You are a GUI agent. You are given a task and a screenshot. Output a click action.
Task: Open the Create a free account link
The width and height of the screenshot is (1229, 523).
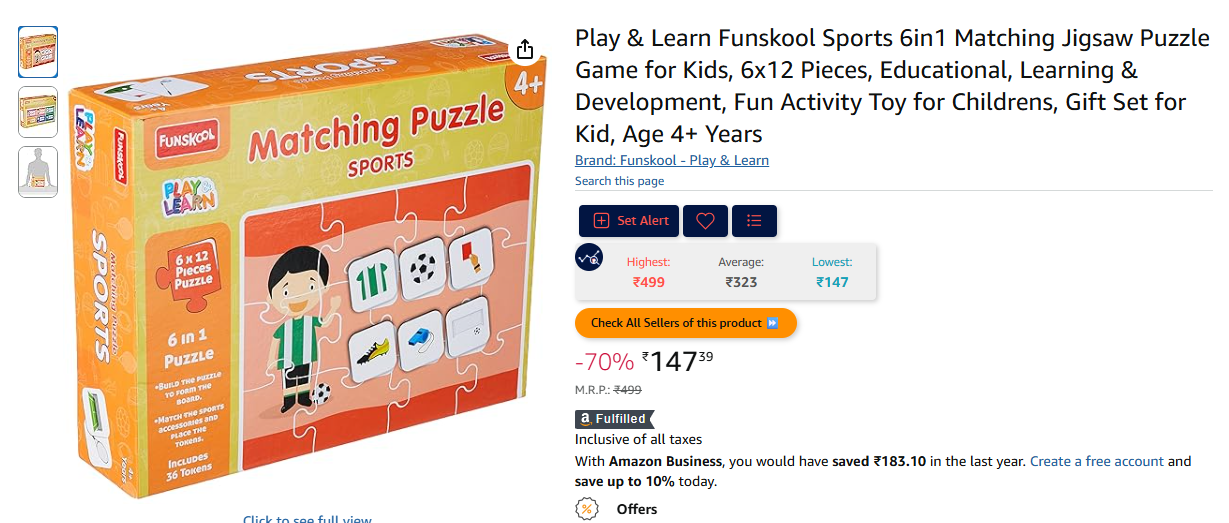(x=1097, y=461)
